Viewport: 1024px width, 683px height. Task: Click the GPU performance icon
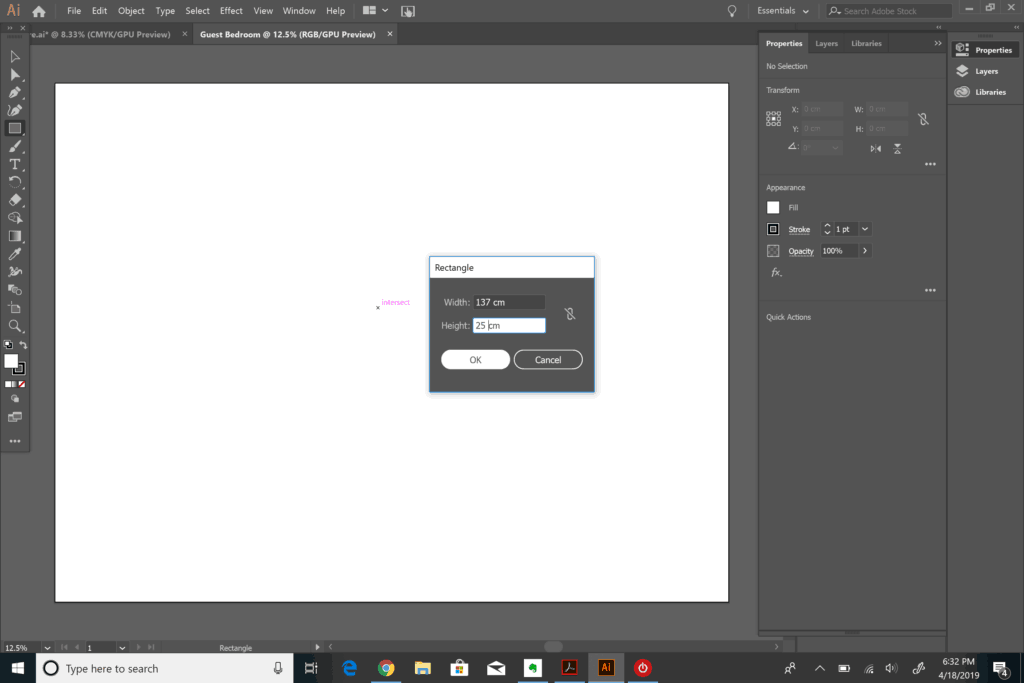408,11
